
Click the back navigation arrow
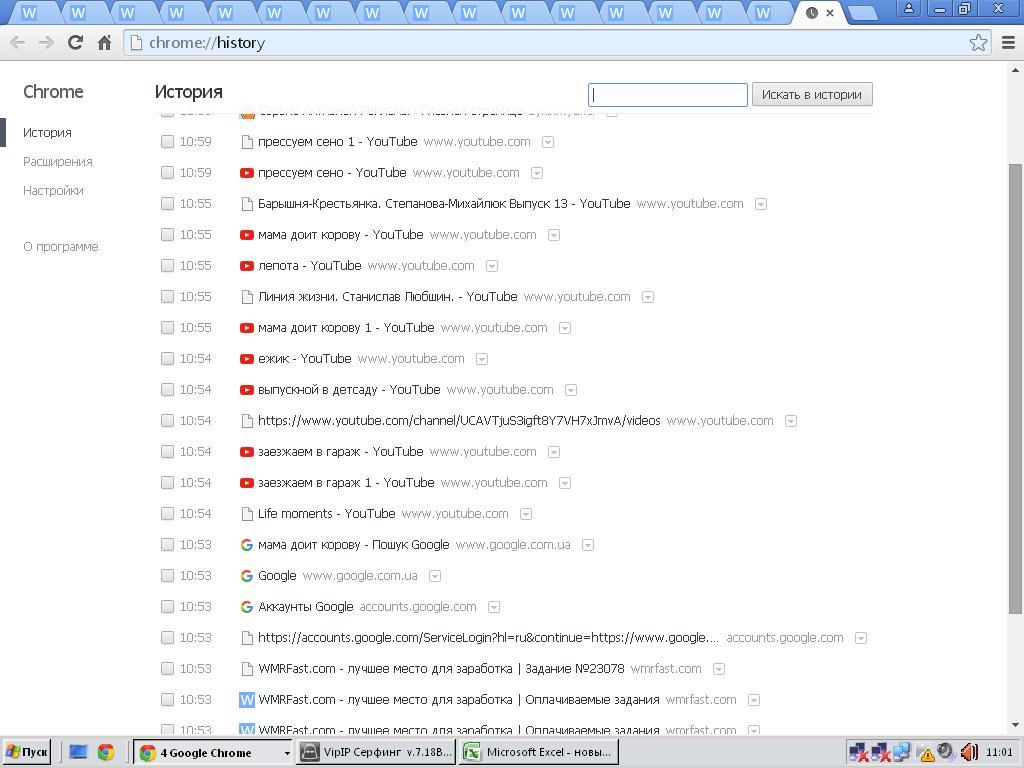click(18, 43)
